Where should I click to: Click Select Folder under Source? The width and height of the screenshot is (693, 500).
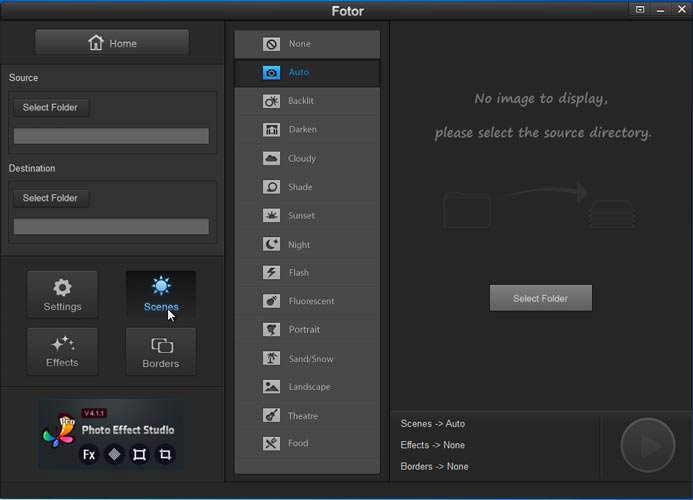tap(51, 108)
